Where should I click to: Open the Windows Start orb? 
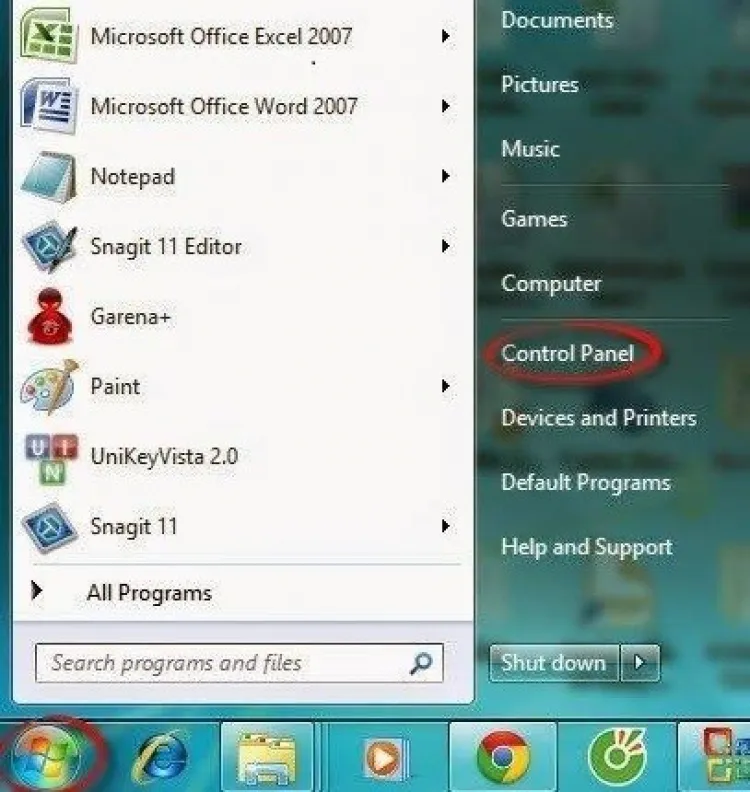point(47,756)
